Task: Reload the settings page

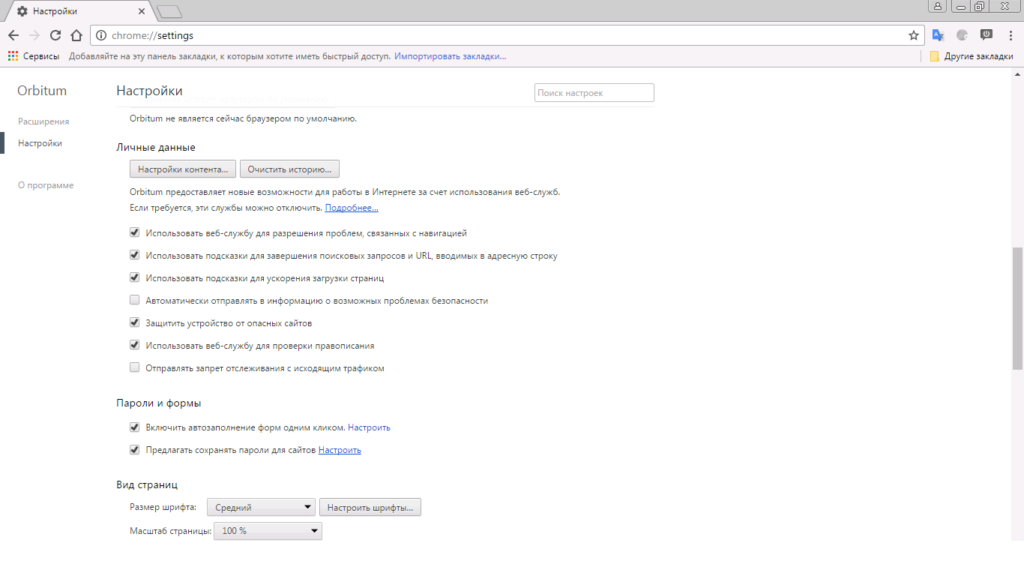Action: coord(56,35)
